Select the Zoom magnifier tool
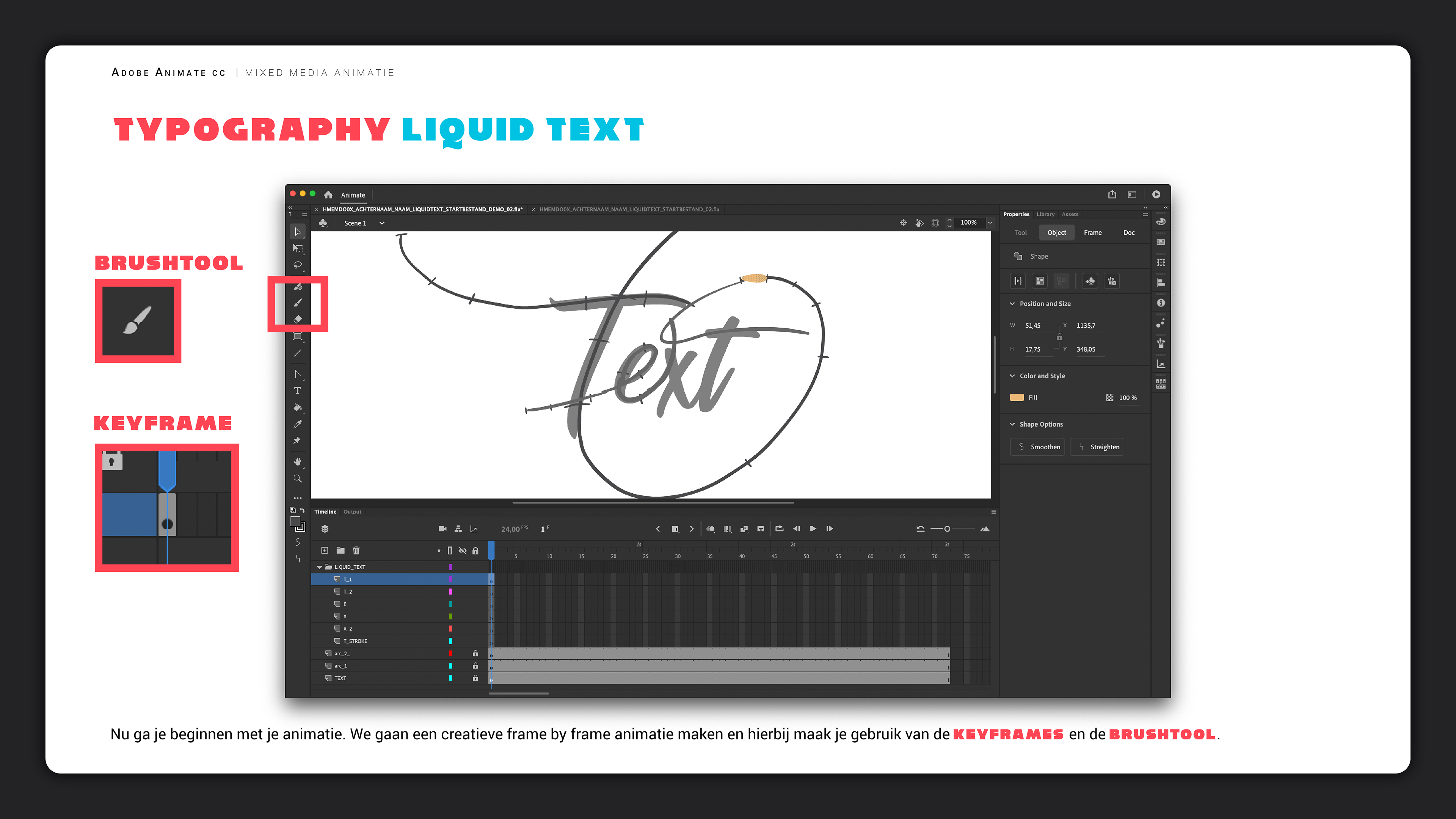This screenshot has height=819, width=1456. pyautogui.click(x=298, y=479)
